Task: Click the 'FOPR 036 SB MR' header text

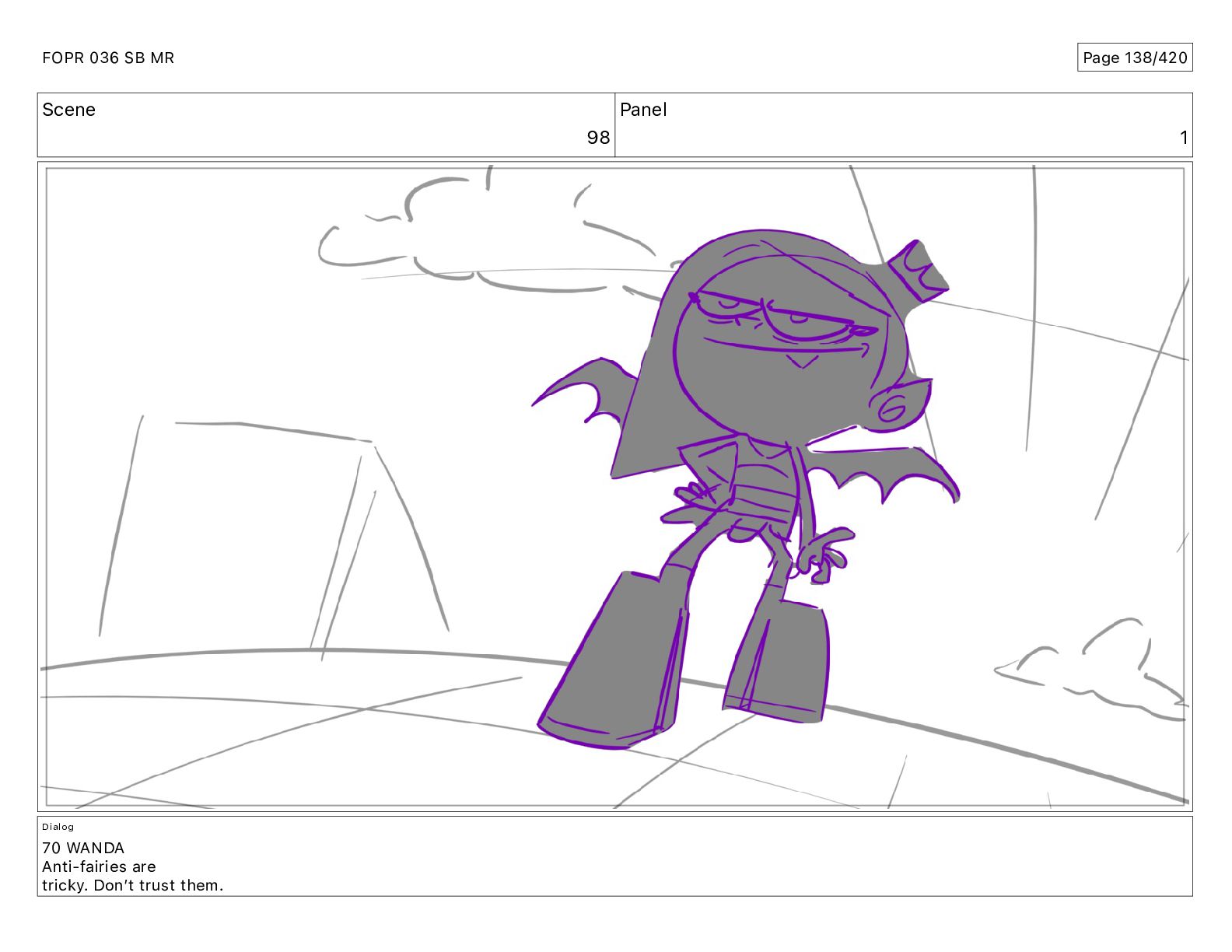Action: click(108, 58)
